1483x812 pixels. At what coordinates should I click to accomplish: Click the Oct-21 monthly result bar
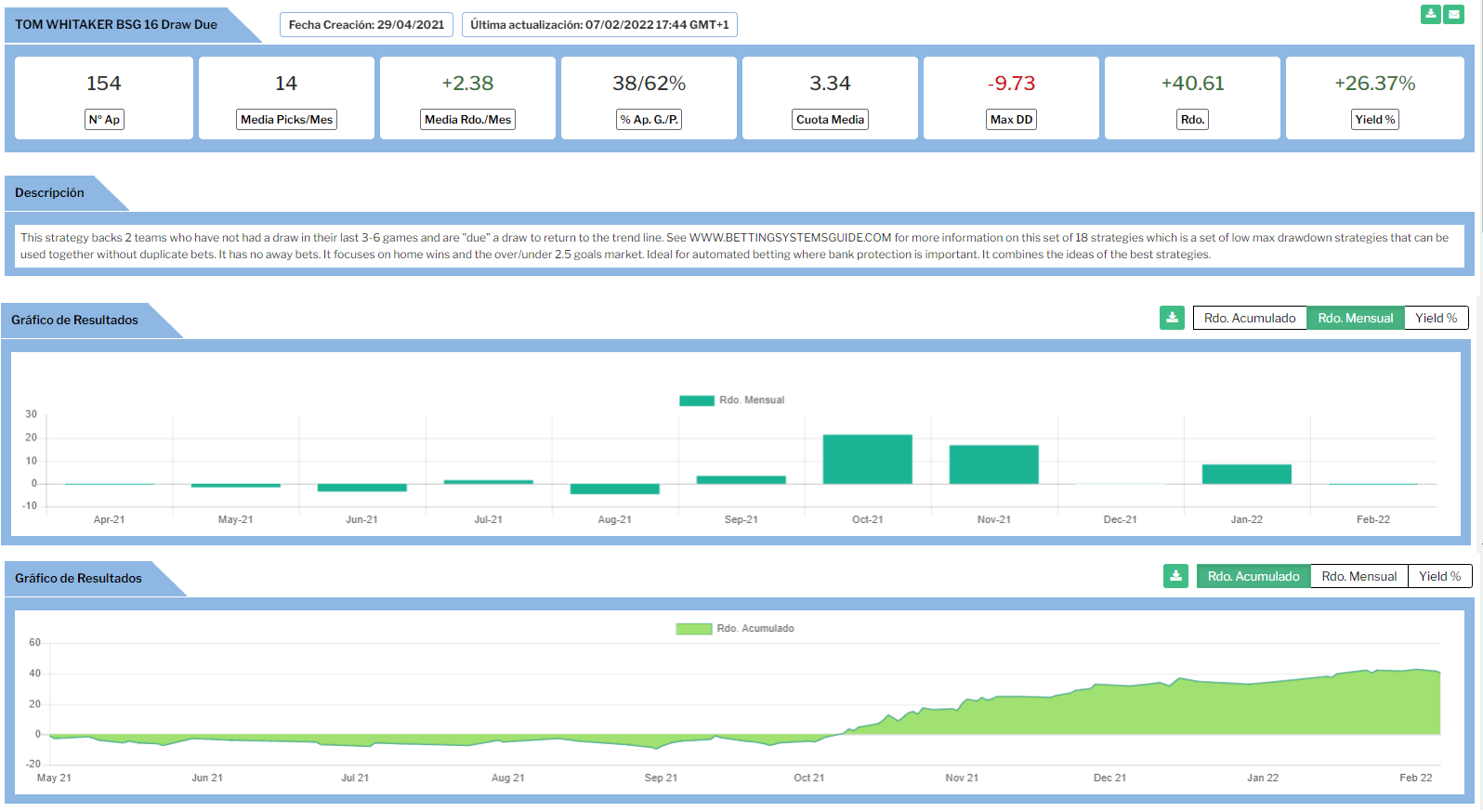tap(867, 459)
